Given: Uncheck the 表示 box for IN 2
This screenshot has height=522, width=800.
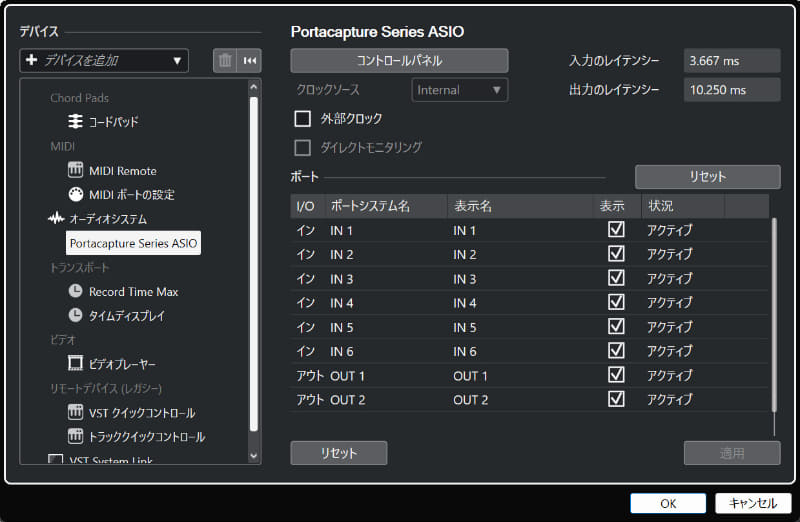Looking at the screenshot, I should [x=616, y=254].
